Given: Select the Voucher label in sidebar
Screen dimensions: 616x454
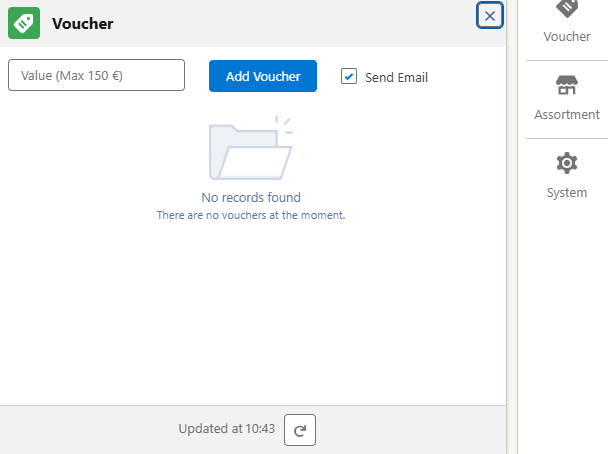Looking at the screenshot, I should pos(566,36).
